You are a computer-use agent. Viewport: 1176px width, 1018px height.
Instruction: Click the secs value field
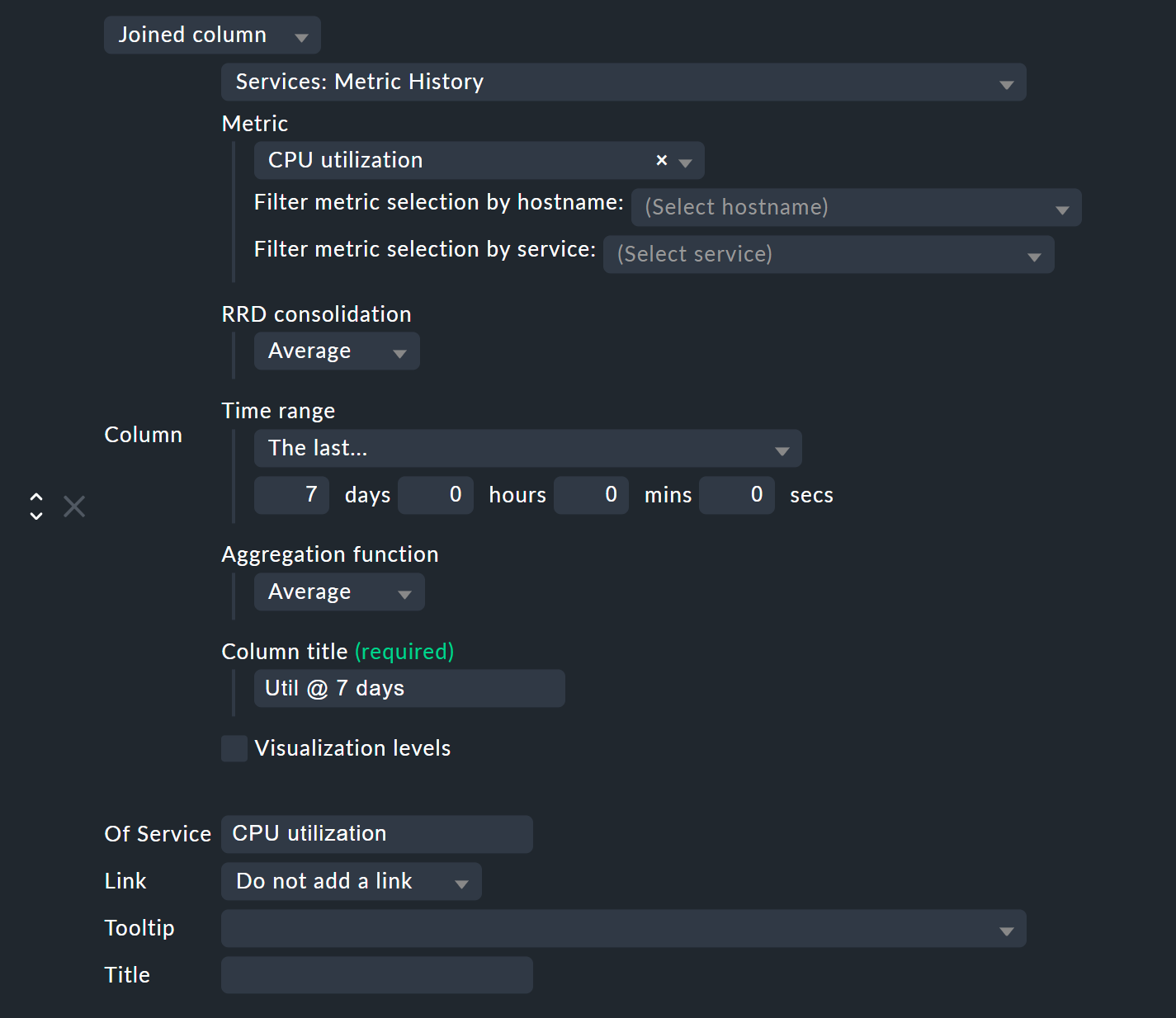(x=736, y=495)
